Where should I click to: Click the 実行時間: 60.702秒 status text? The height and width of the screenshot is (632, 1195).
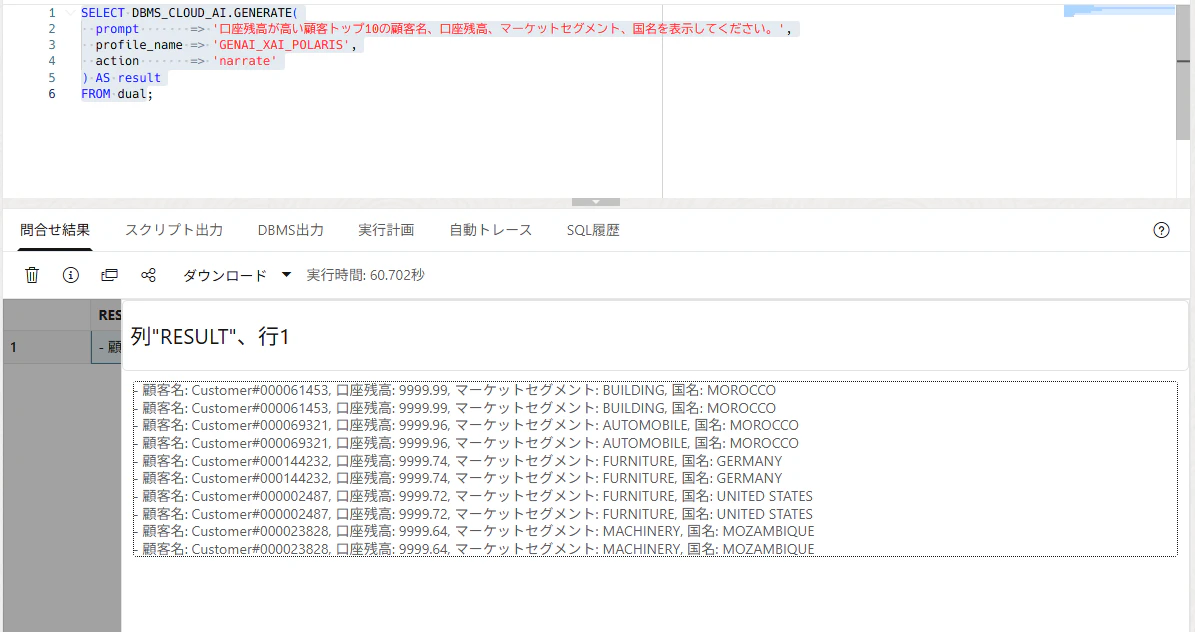point(365,275)
